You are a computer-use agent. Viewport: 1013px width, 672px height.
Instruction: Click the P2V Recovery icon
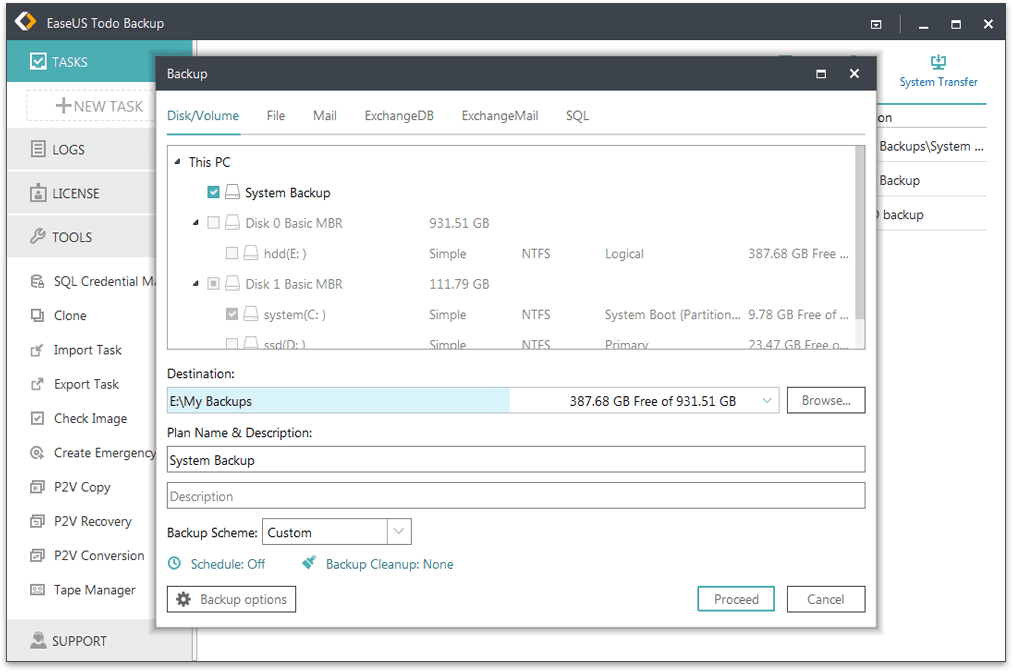pyautogui.click(x=37, y=522)
